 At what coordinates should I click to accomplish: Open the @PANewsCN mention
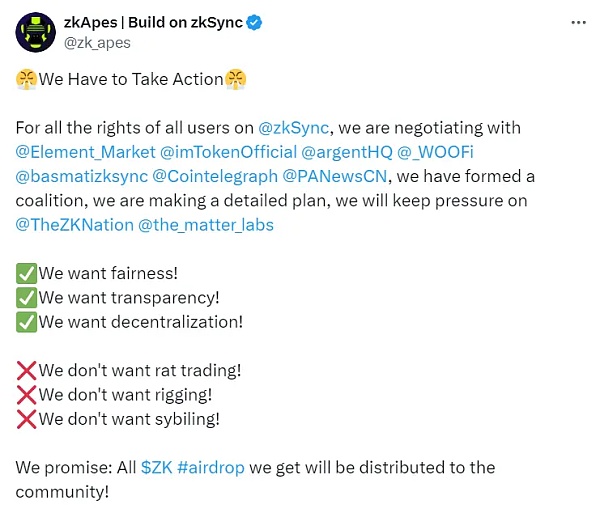coord(317,177)
